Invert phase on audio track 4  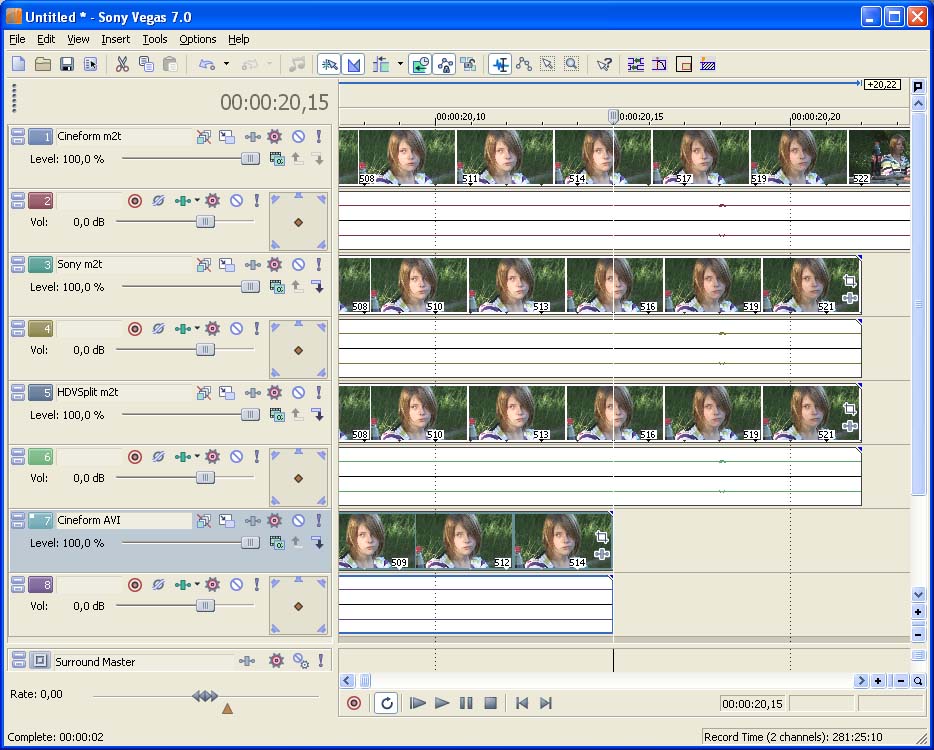pos(158,329)
